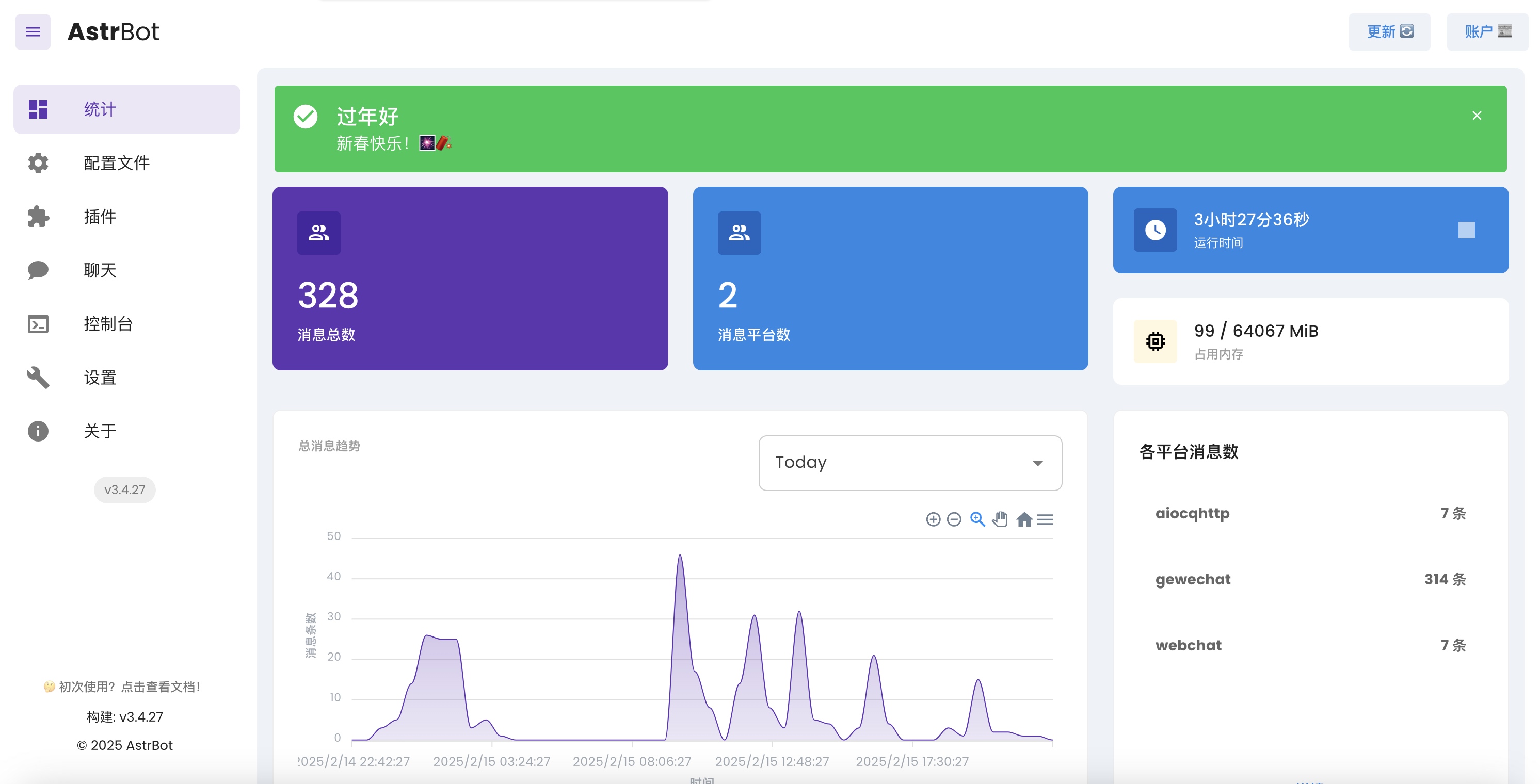
Task: Open the chart export hamburger menu
Action: (1045, 519)
